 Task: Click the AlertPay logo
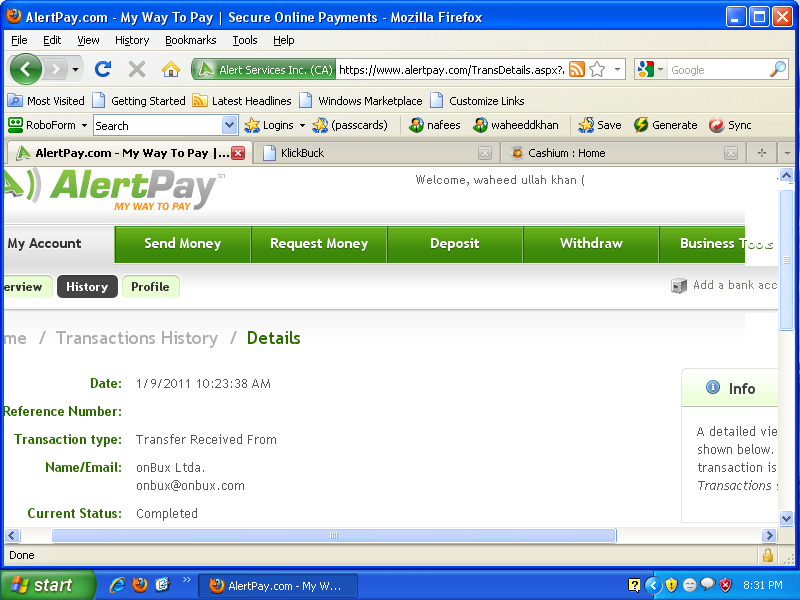click(x=114, y=190)
